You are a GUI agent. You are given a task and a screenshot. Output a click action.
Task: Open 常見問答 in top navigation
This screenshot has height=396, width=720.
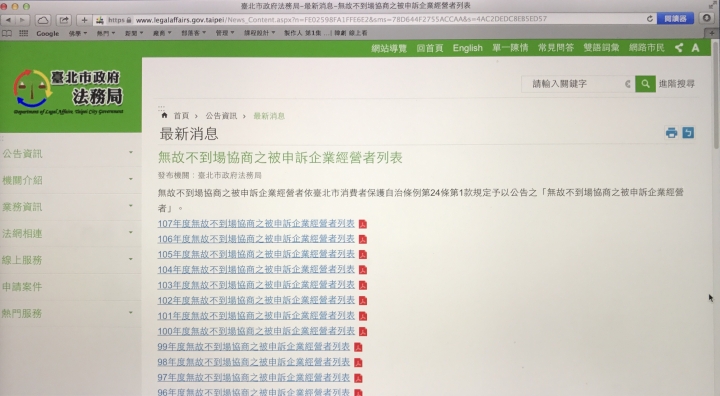[x=556, y=48]
